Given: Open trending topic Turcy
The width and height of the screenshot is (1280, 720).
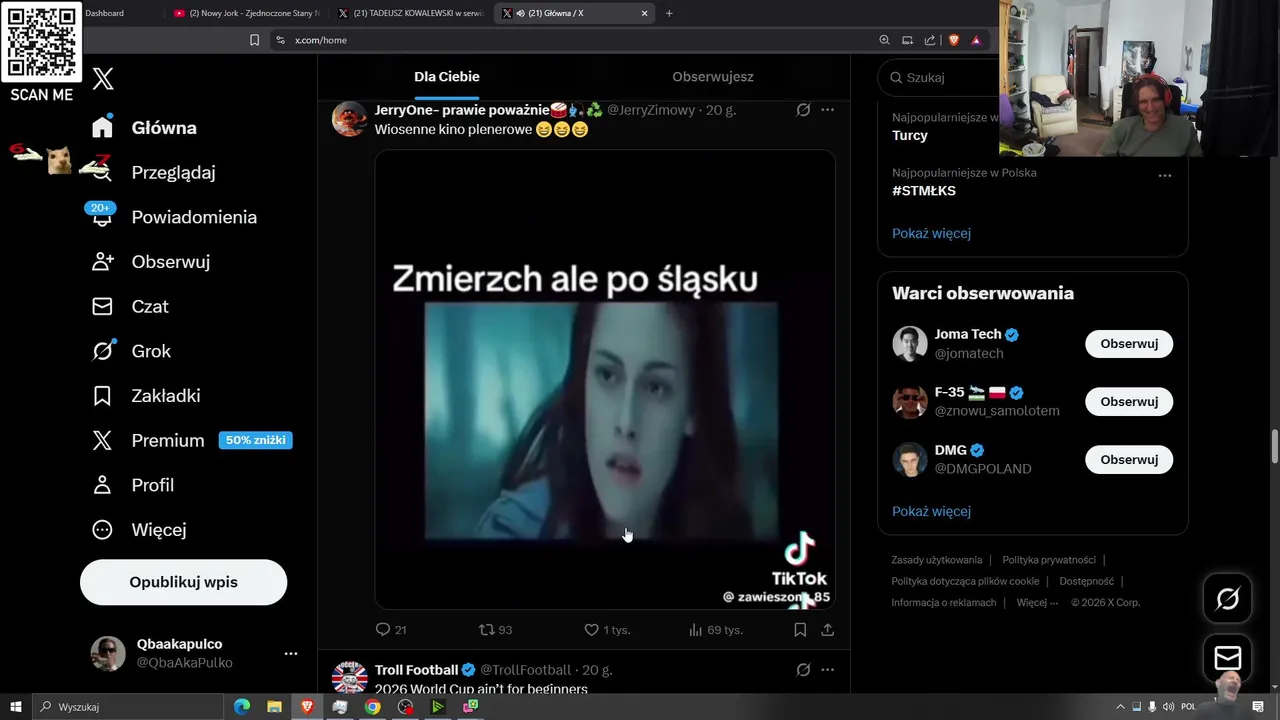Looking at the screenshot, I should click(910, 135).
